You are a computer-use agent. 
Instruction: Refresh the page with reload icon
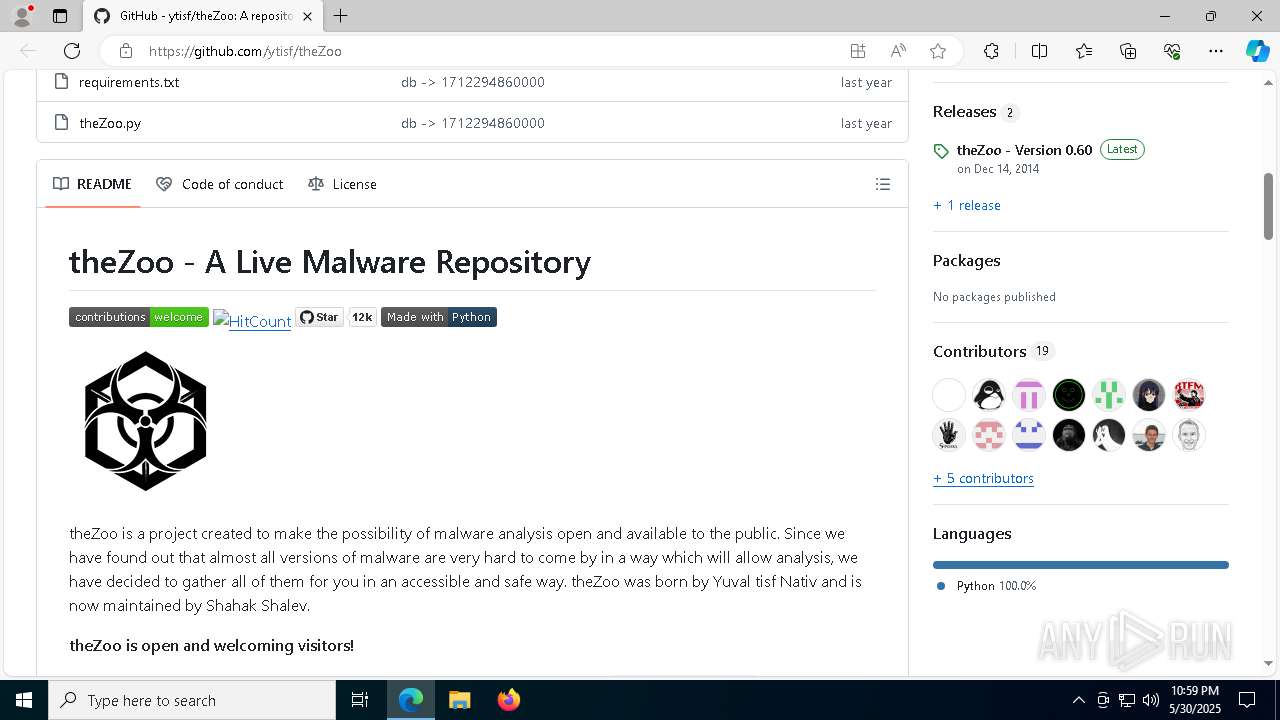(72, 51)
